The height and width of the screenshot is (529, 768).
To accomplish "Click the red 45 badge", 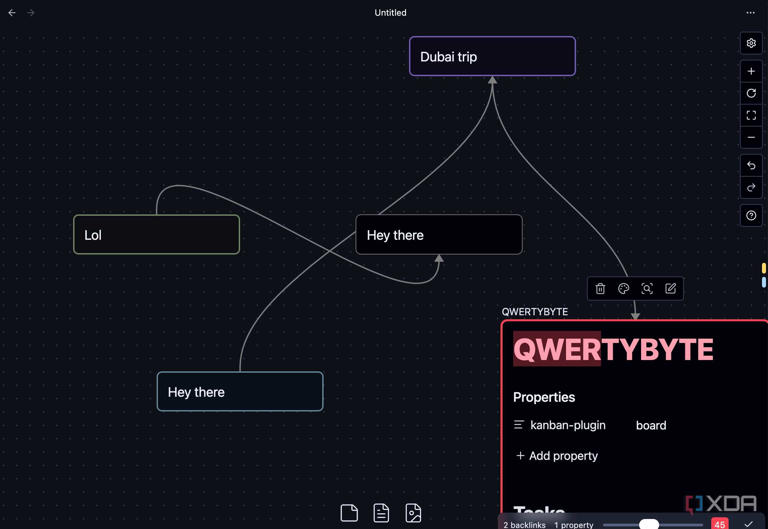I will point(720,524).
